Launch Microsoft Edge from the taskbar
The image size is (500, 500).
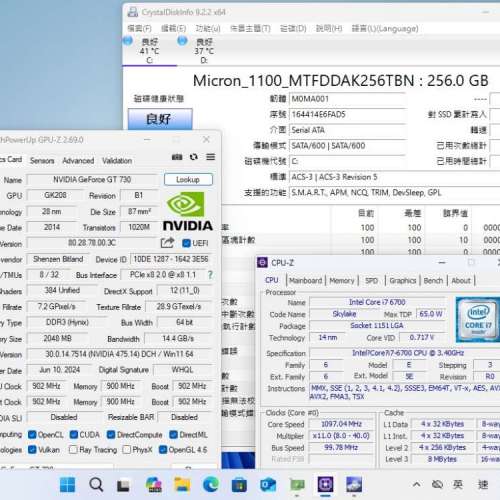(x=211, y=485)
